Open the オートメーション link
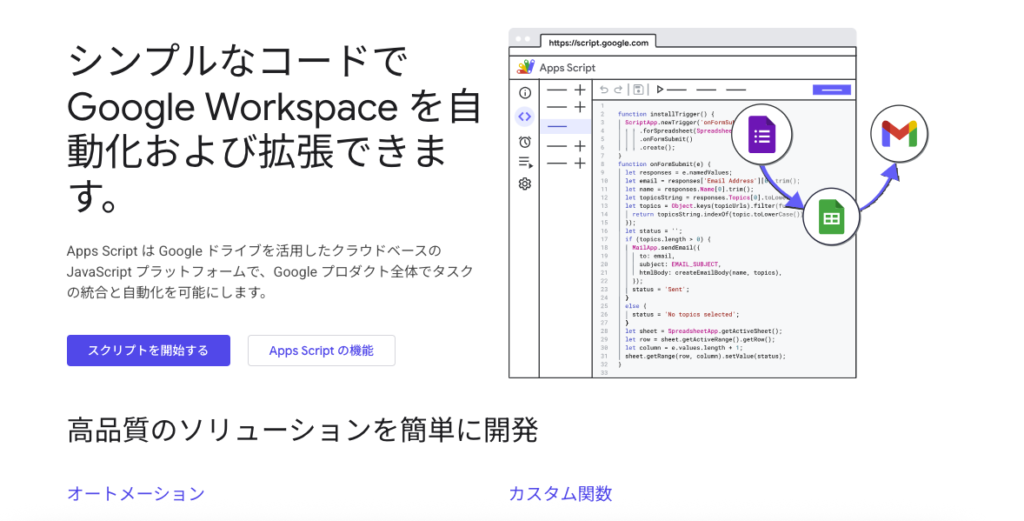 point(136,493)
